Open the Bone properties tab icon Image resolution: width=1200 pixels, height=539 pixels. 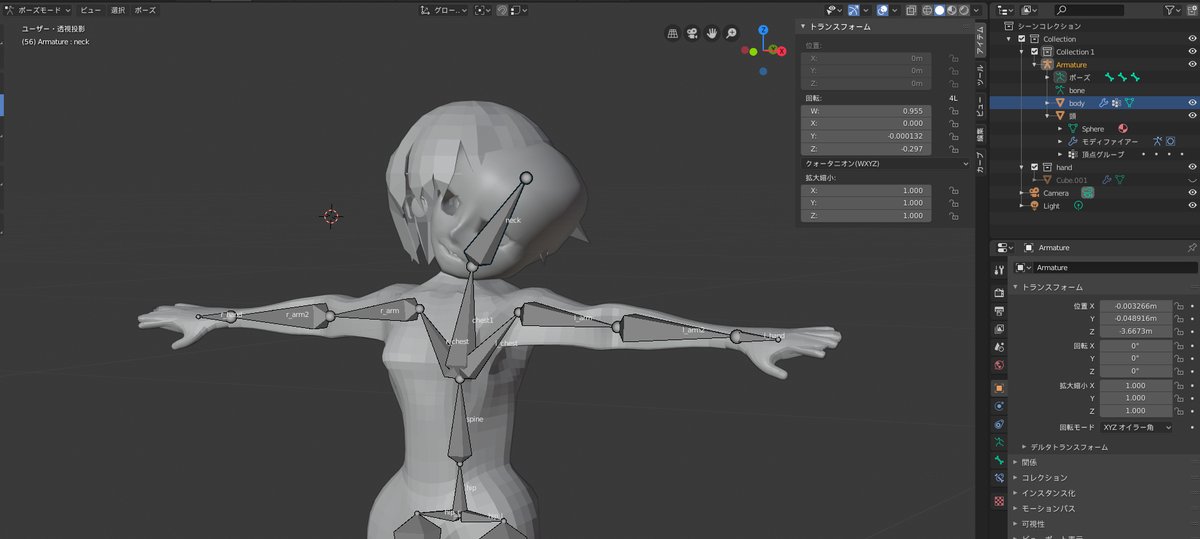tap(999, 460)
